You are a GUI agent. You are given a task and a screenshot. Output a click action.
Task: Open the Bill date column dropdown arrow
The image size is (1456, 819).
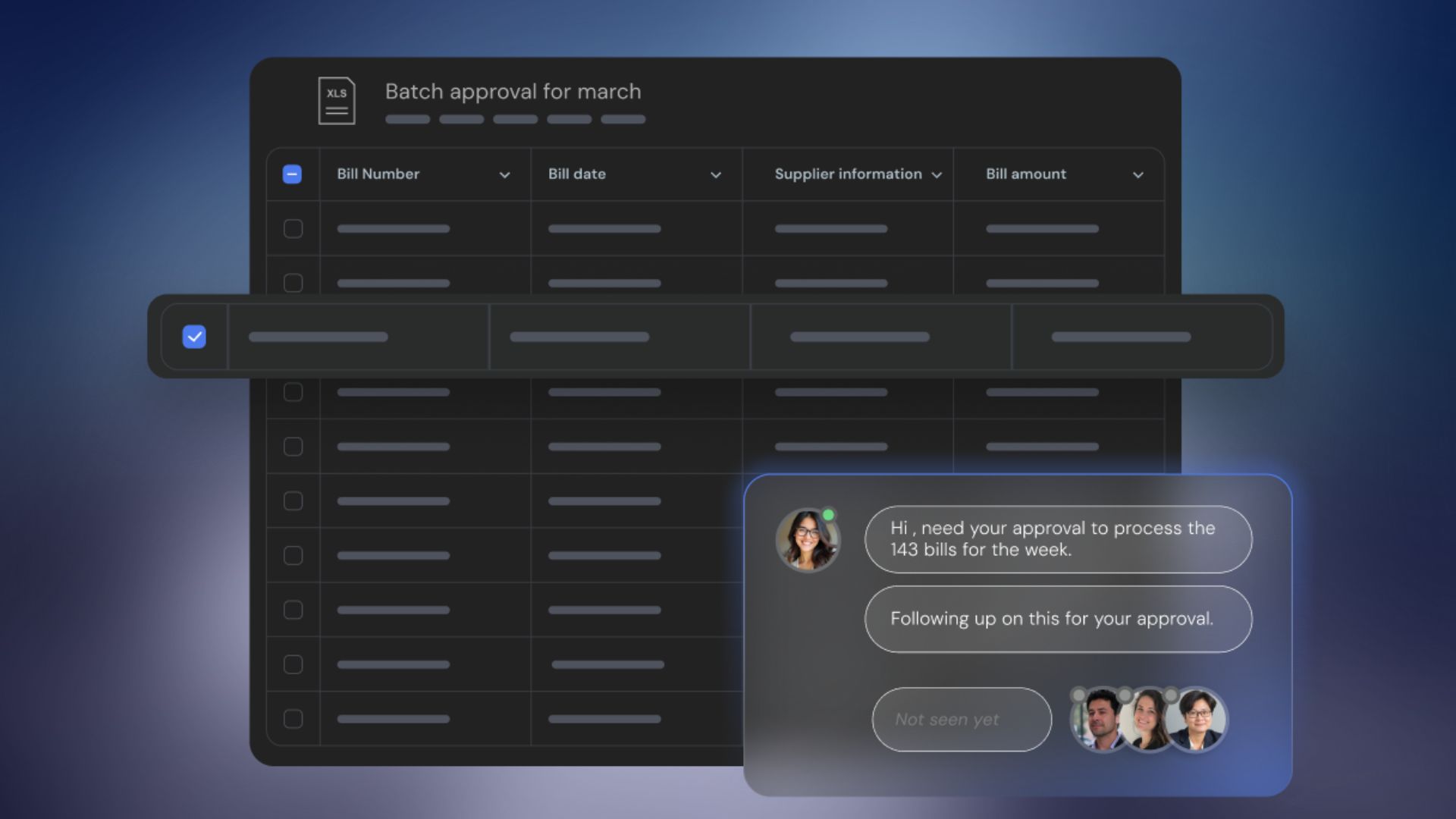715,175
